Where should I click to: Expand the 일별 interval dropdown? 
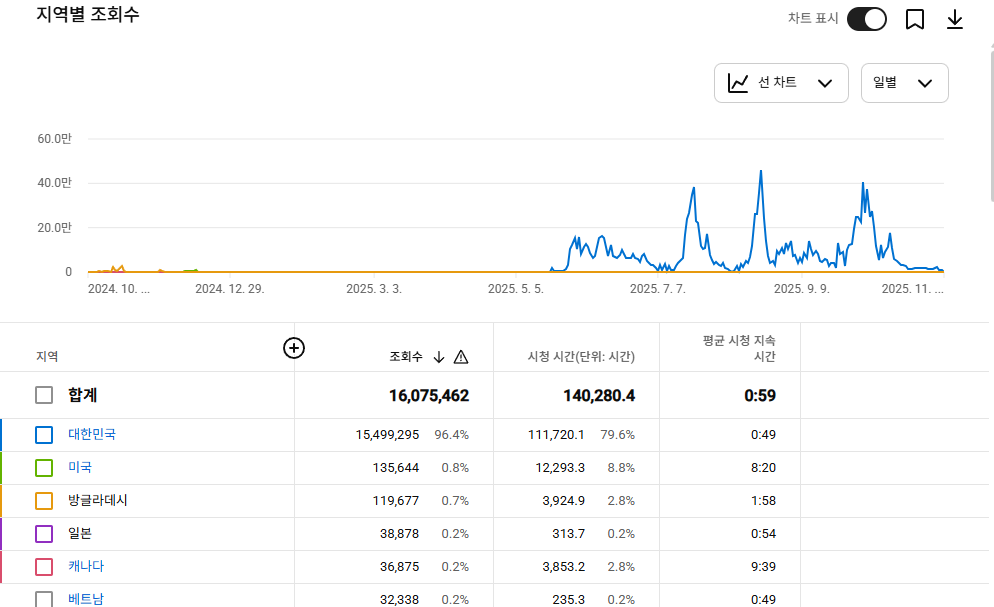904,83
